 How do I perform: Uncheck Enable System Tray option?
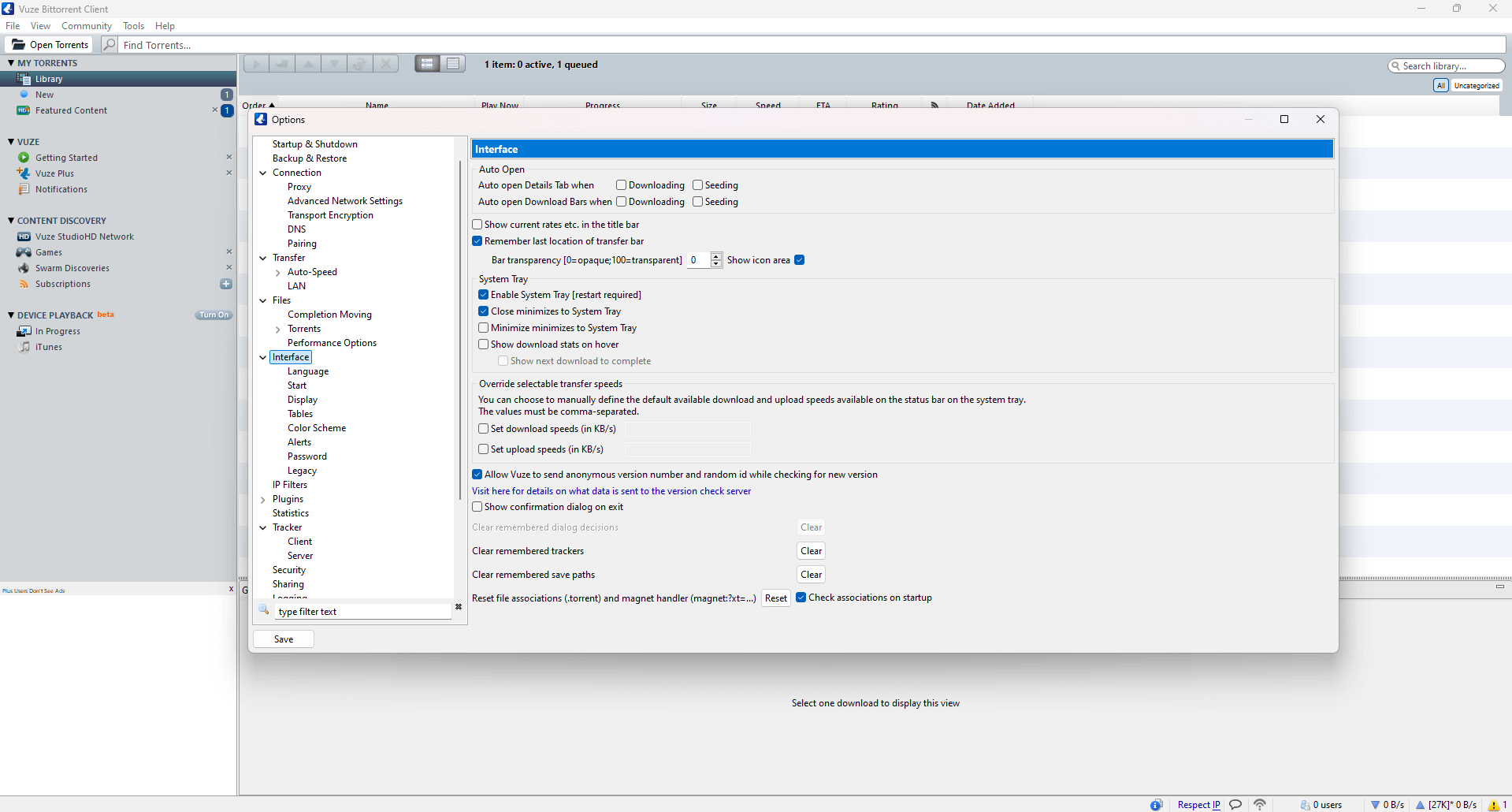483,295
